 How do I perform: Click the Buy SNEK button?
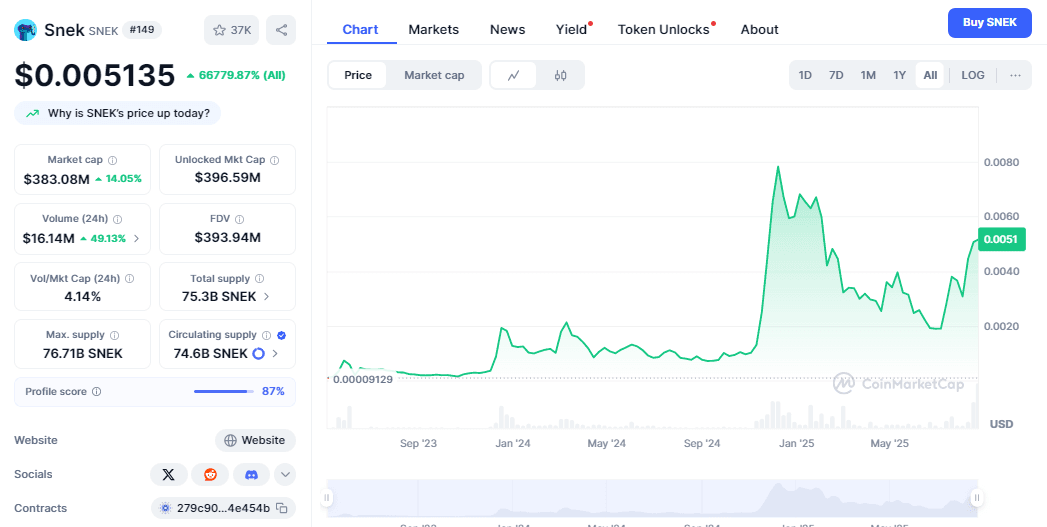[990, 23]
